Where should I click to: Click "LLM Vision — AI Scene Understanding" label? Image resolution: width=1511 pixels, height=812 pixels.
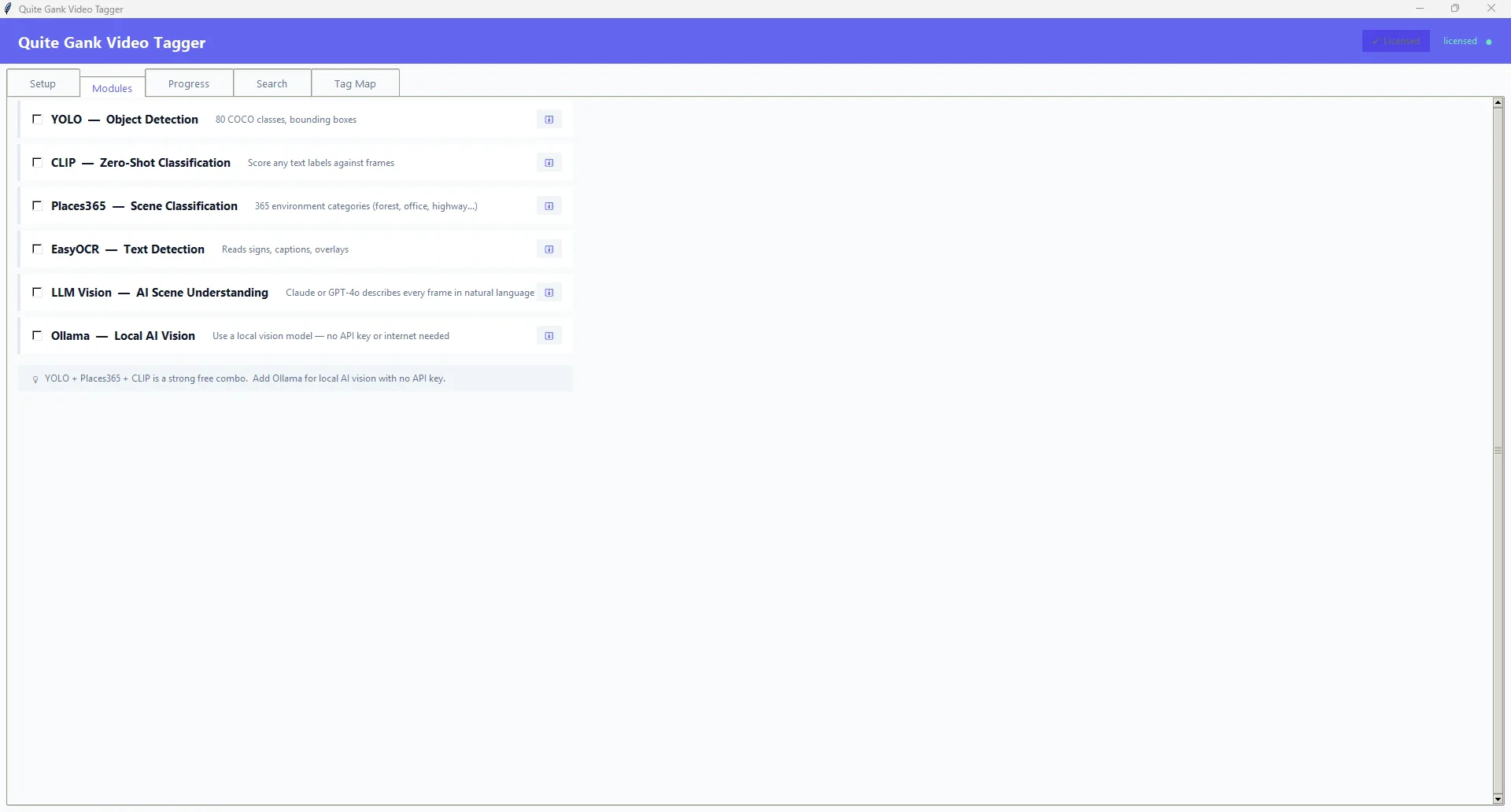[x=160, y=293]
